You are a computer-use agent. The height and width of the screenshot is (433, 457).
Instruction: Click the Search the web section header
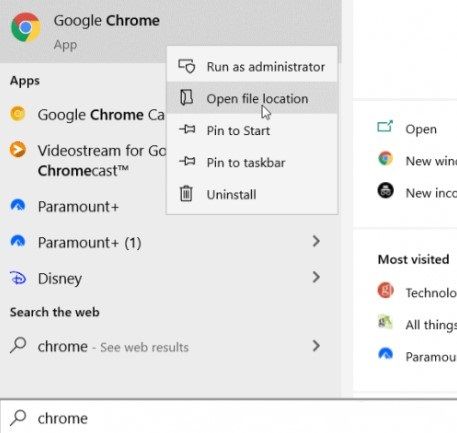(x=55, y=312)
